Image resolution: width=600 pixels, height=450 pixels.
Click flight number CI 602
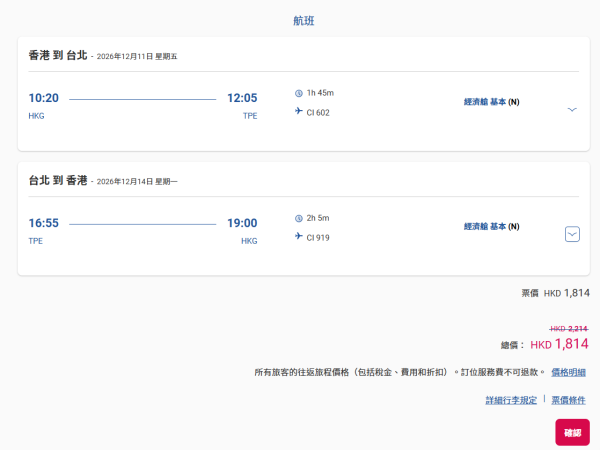click(x=318, y=112)
